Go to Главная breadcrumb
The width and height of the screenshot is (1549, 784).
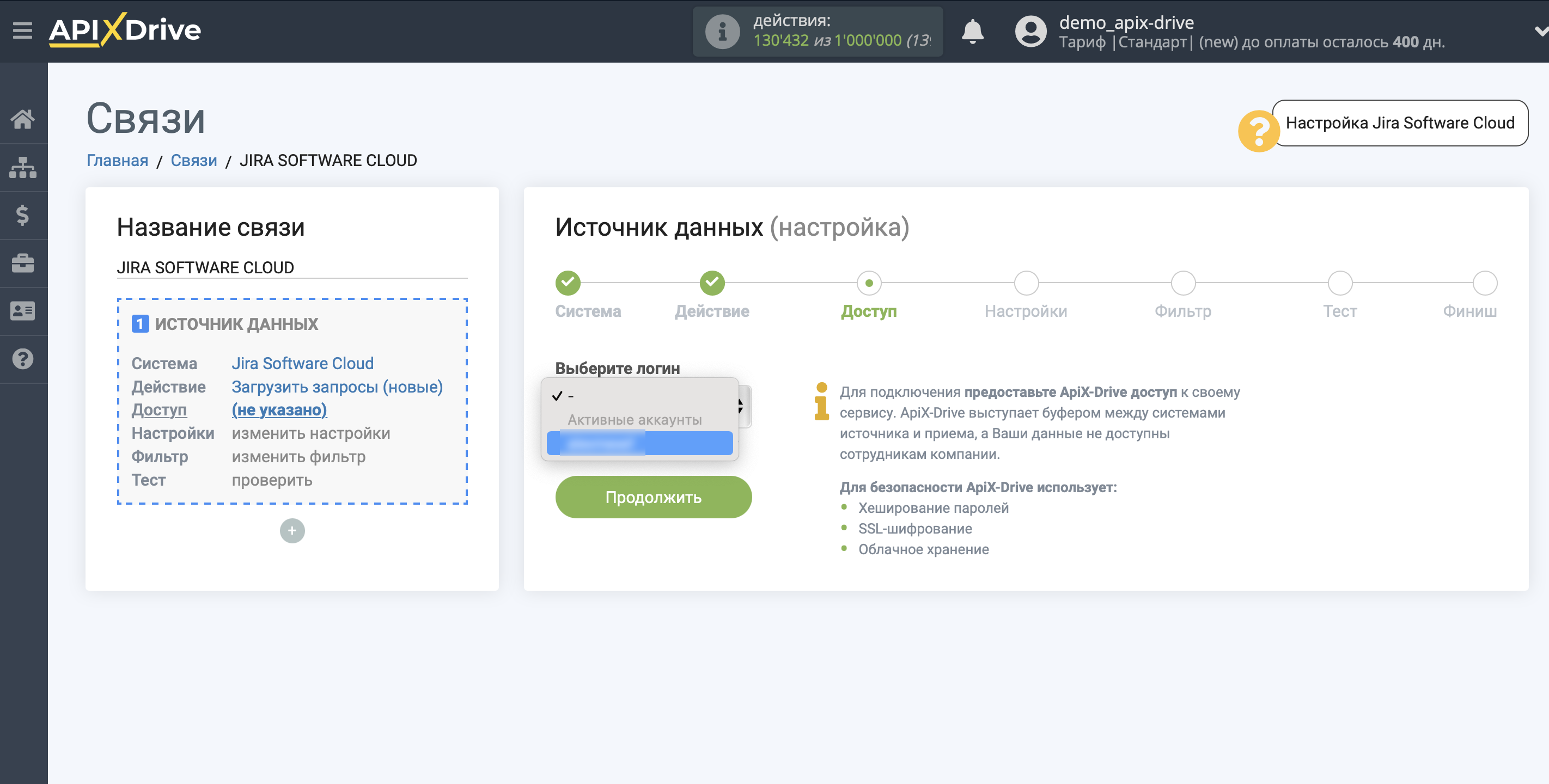[117, 161]
